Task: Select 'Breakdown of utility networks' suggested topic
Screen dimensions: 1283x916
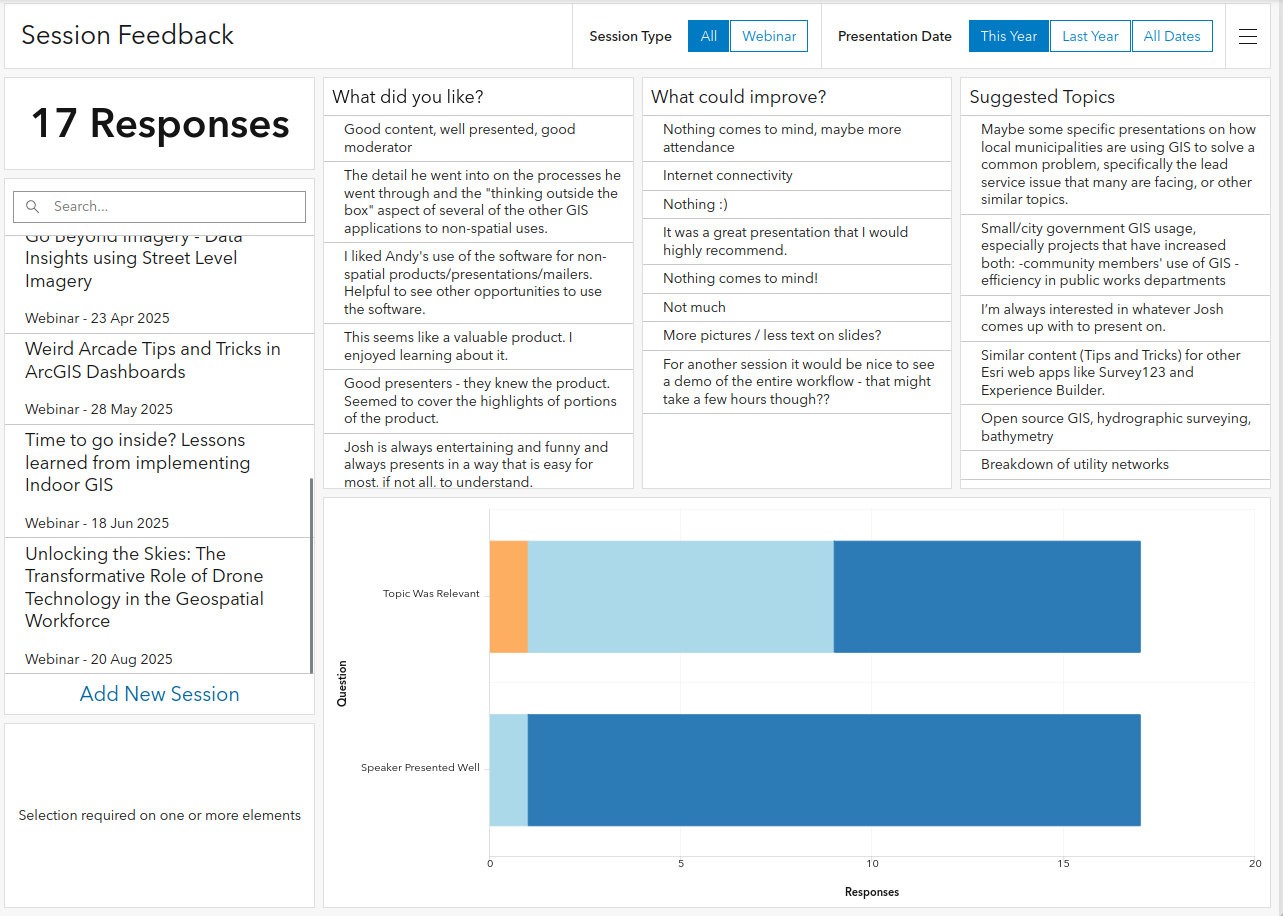Action: point(1074,465)
